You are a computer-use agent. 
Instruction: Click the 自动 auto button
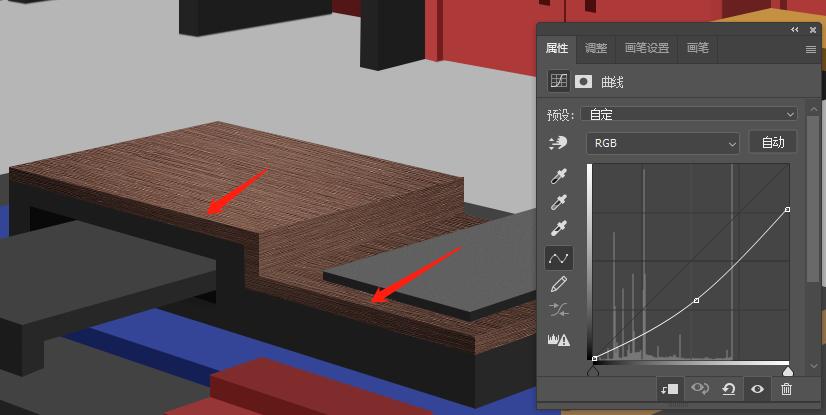[x=773, y=142]
